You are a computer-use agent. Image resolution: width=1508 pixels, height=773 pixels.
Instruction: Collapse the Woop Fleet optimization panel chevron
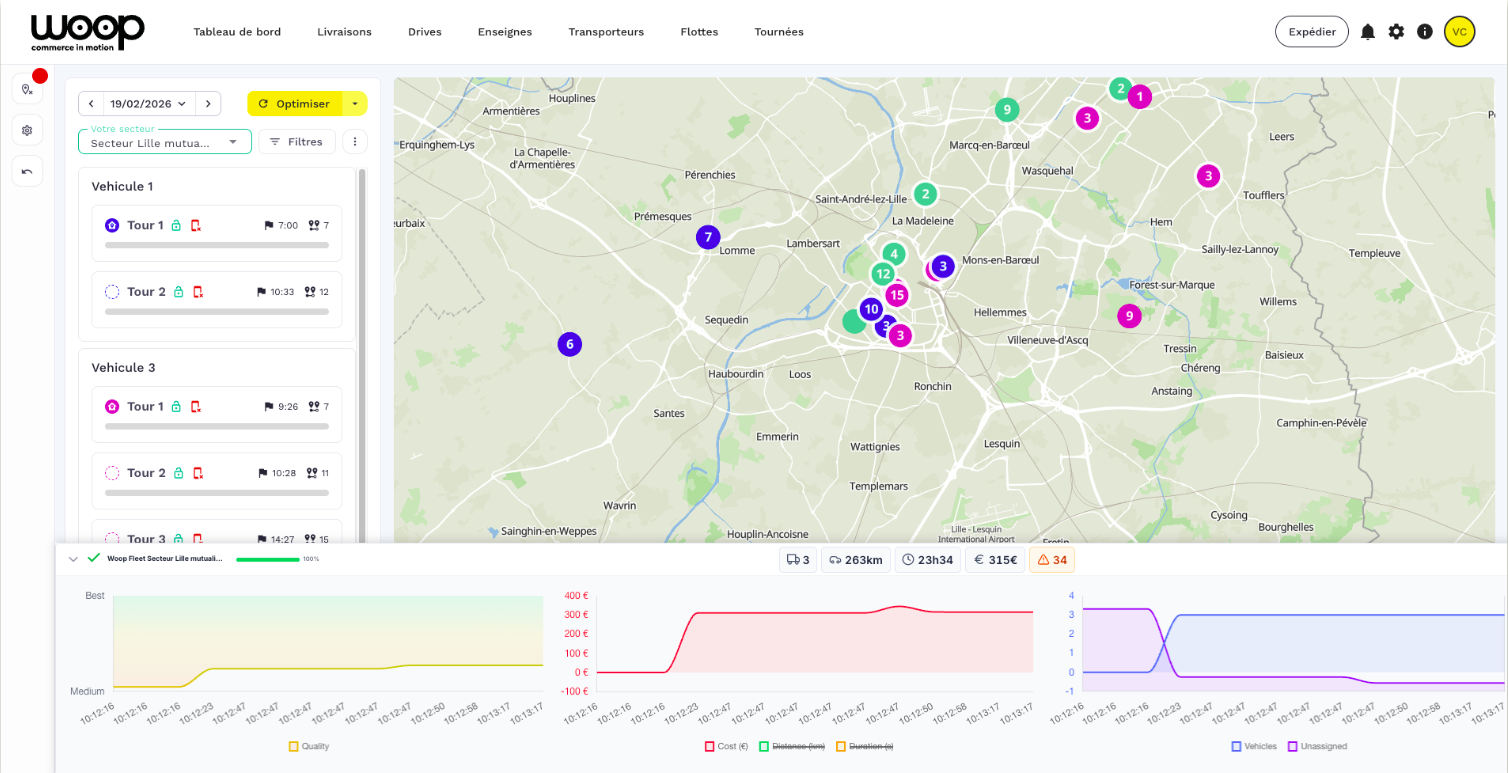coord(73,559)
